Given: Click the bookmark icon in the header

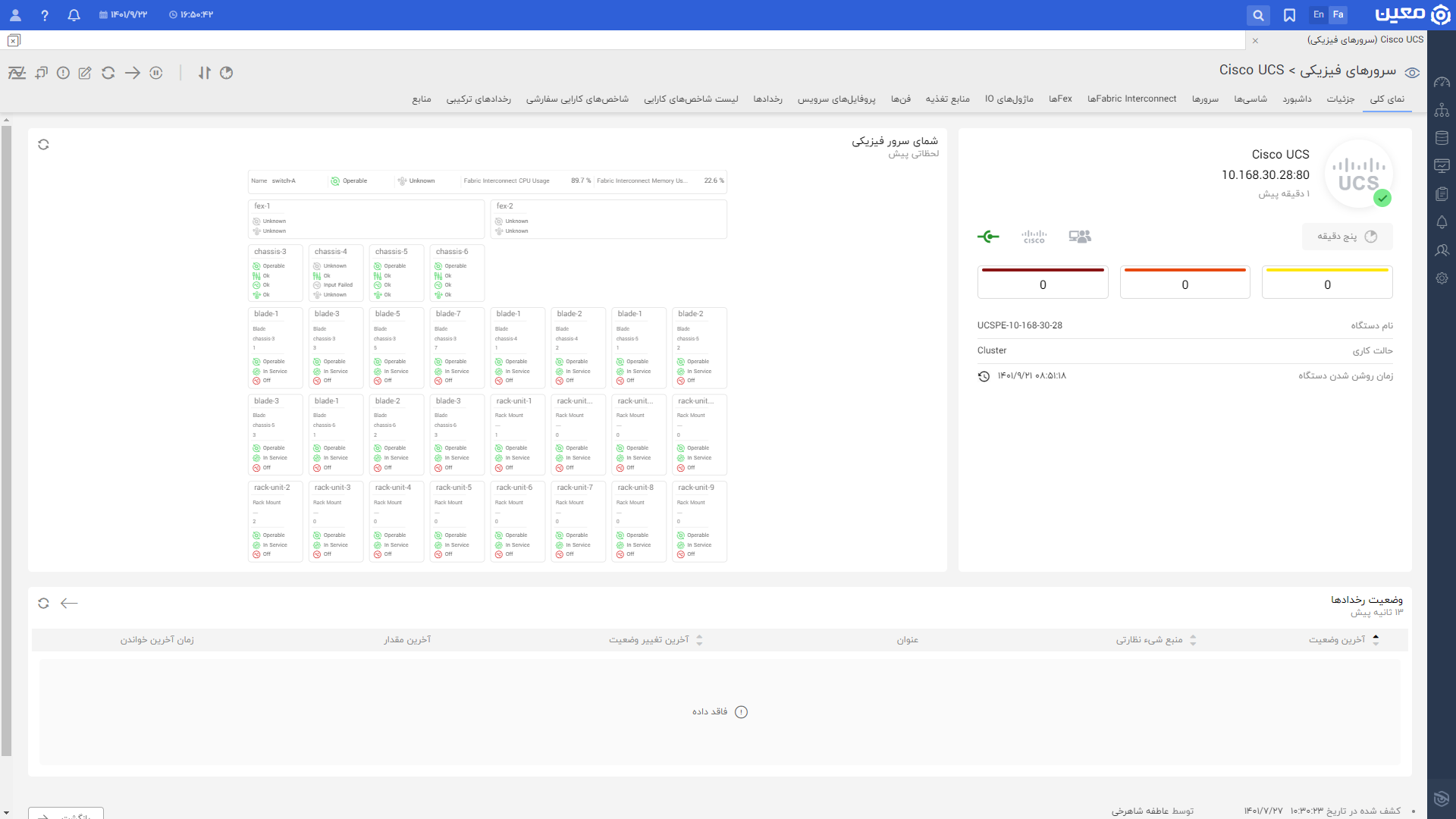Looking at the screenshot, I should pyautogui.click(x=1289, y=15).
